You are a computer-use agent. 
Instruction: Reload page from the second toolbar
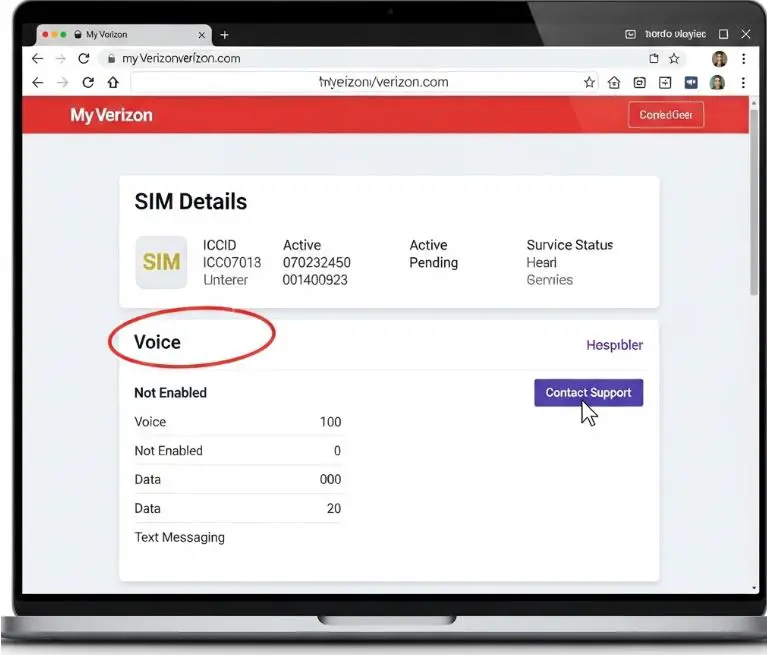88,82
